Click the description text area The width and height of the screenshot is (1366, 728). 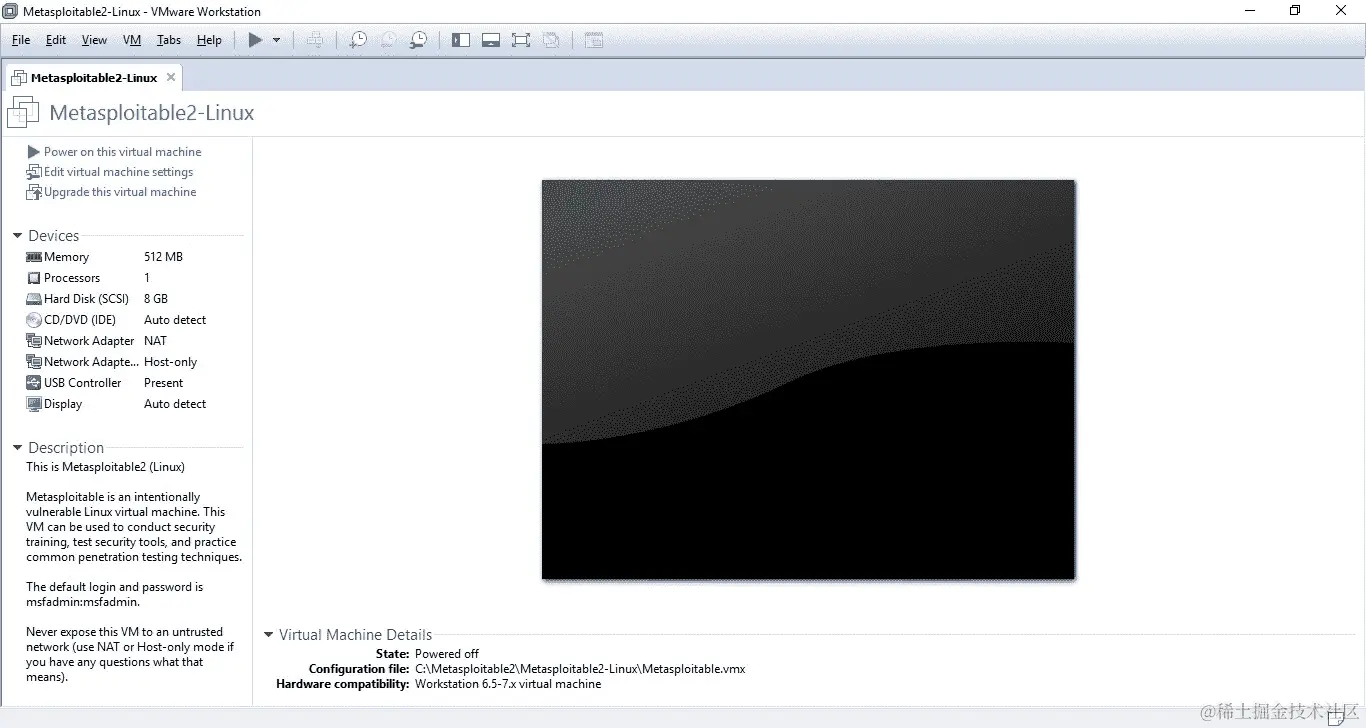(134, 572)
